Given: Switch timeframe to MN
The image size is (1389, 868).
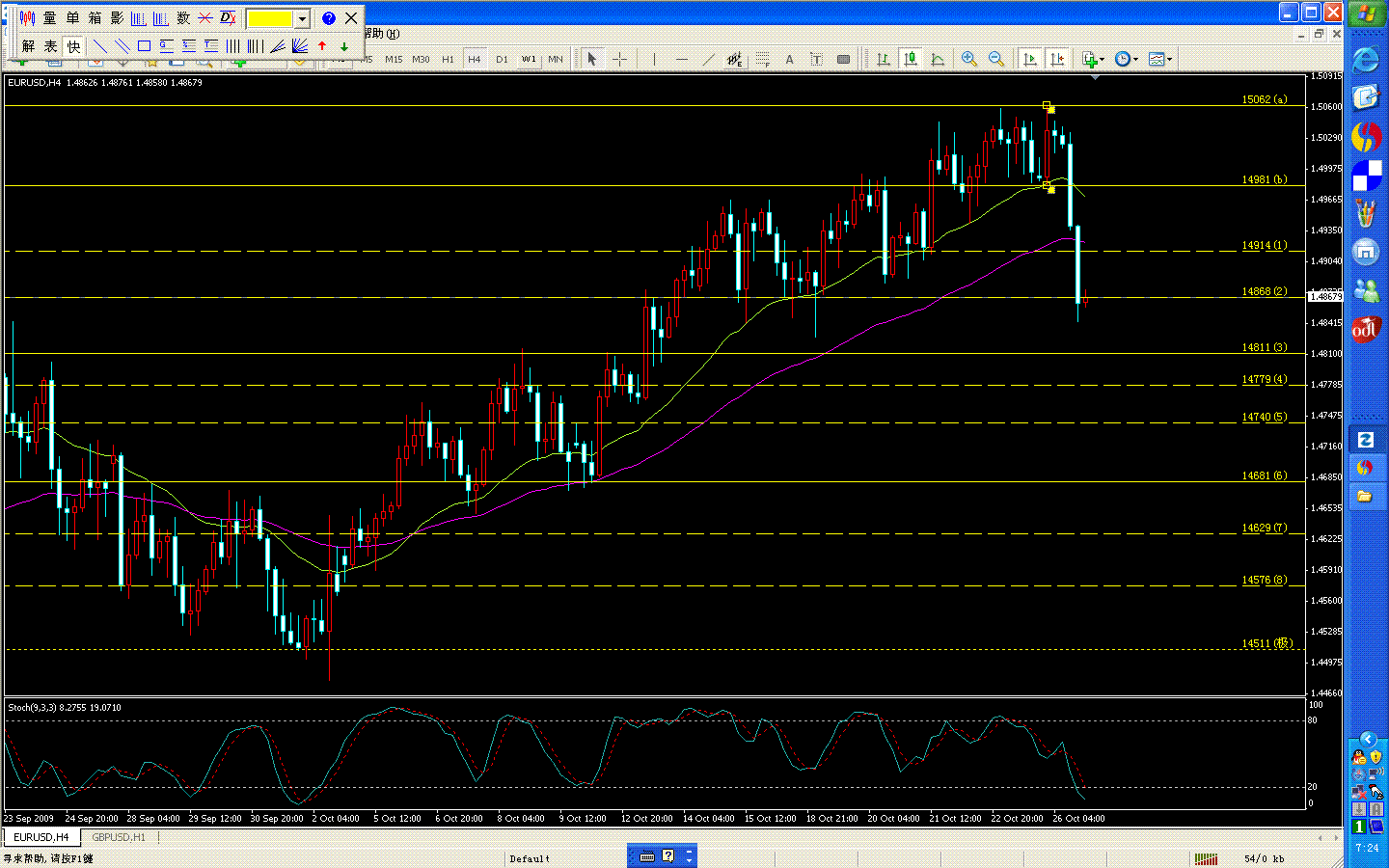Looking at the screenshot, I should [556, 59].
